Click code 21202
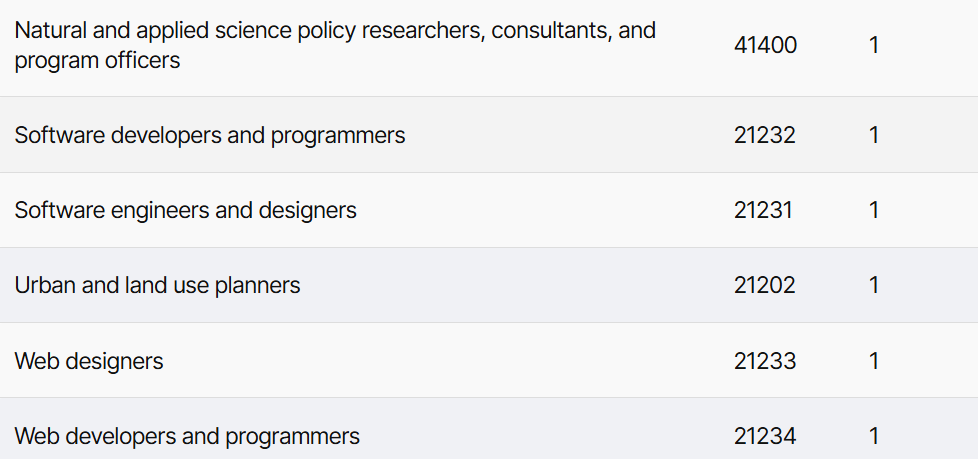 (x=765, y=285)
